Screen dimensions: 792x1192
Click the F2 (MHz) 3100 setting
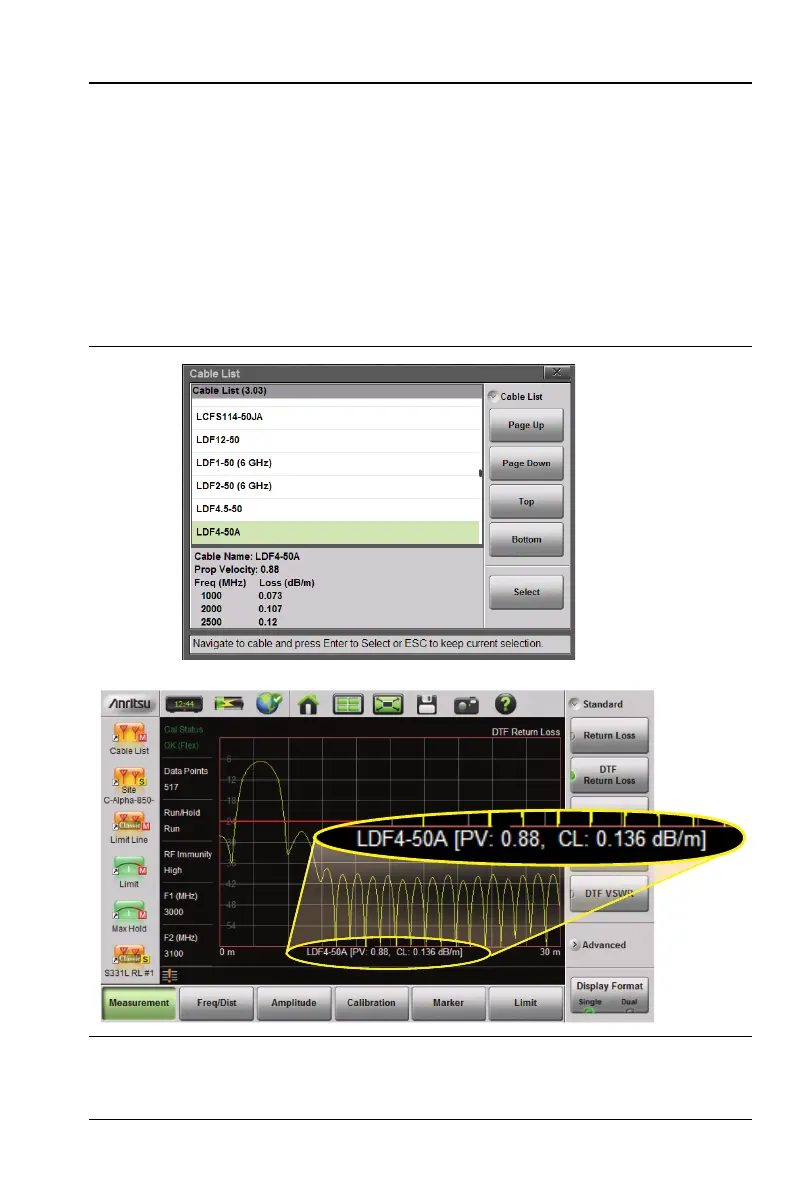(181, 946)
